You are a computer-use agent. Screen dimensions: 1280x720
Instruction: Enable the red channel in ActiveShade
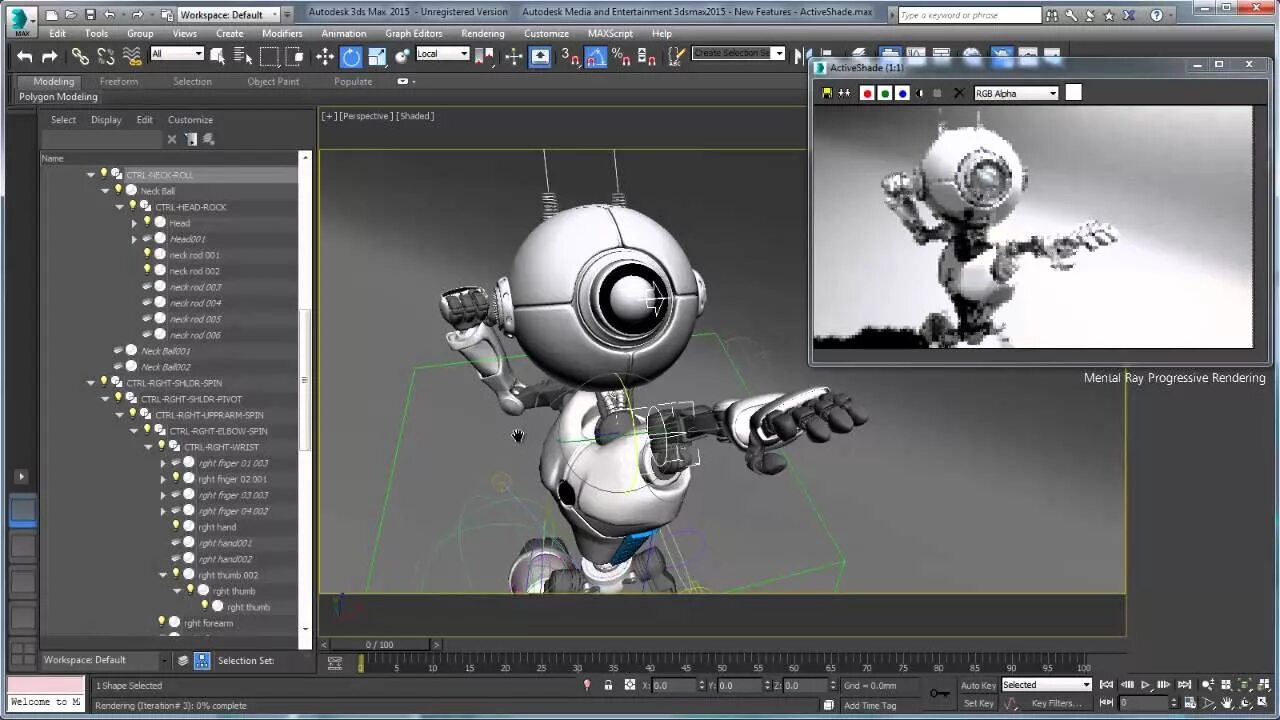(867, 93)
